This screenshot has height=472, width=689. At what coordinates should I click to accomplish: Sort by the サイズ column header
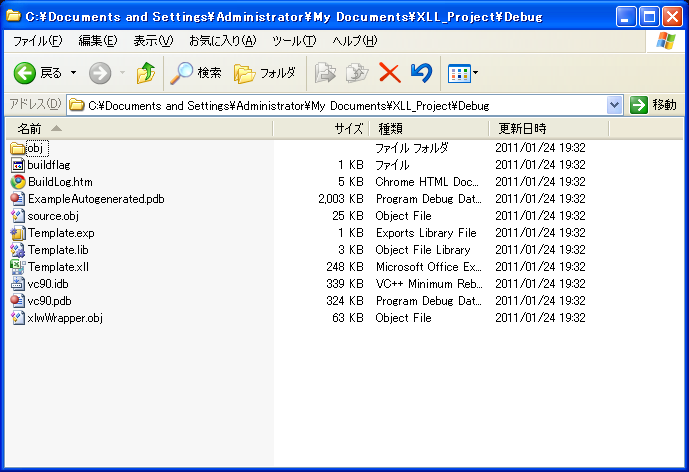click(x=321, y=129)
